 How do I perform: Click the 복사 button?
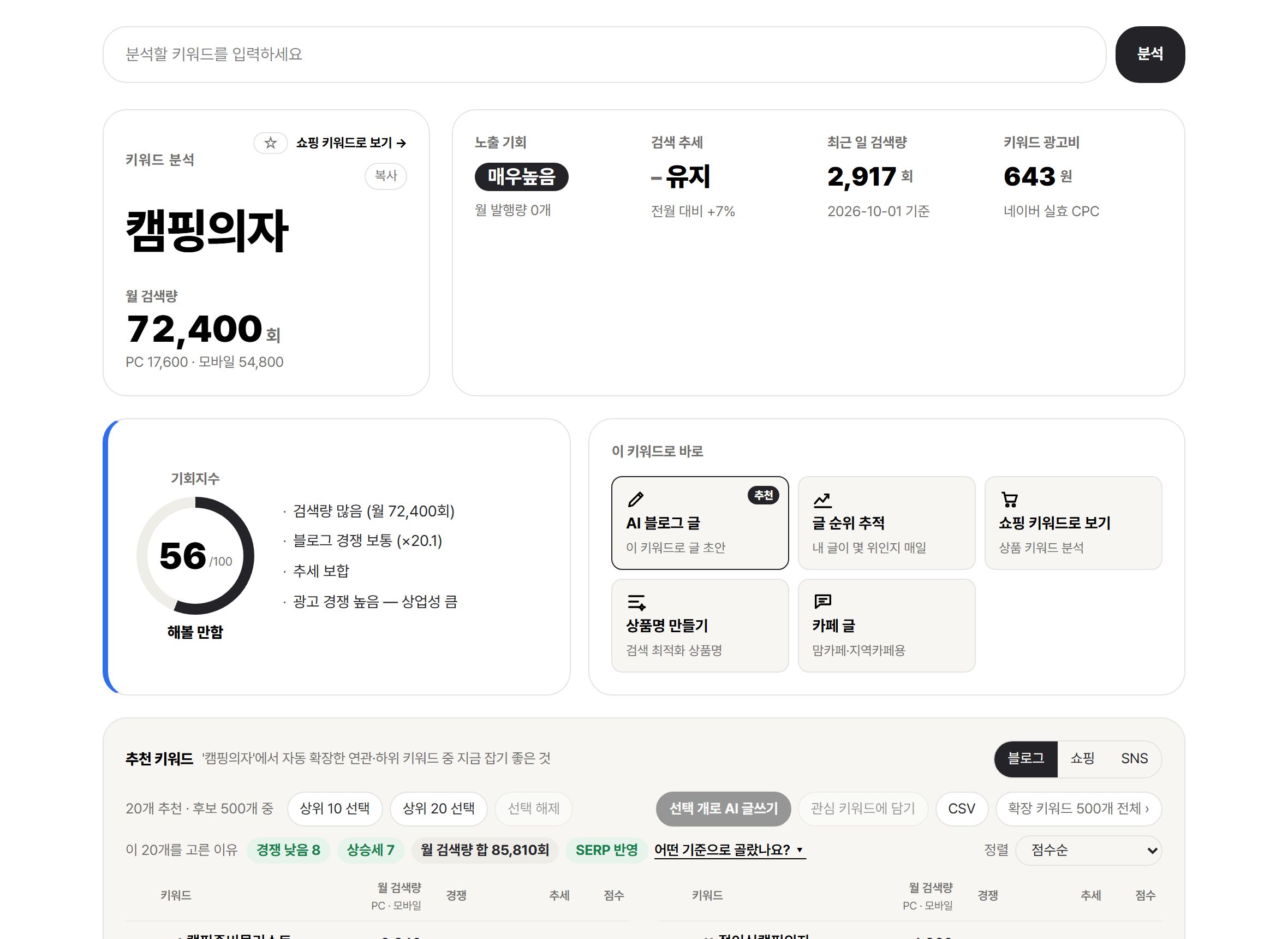click(x=386, y=176)
